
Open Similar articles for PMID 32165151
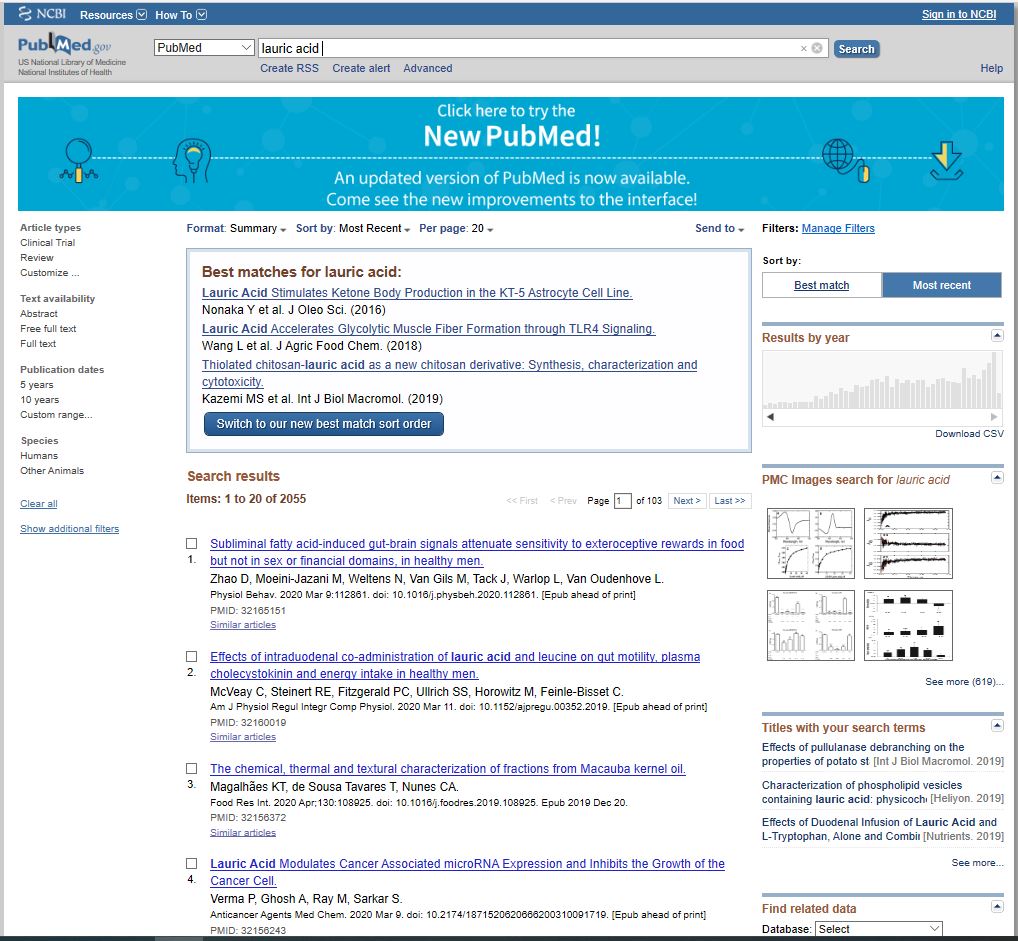tap(243, 625)
